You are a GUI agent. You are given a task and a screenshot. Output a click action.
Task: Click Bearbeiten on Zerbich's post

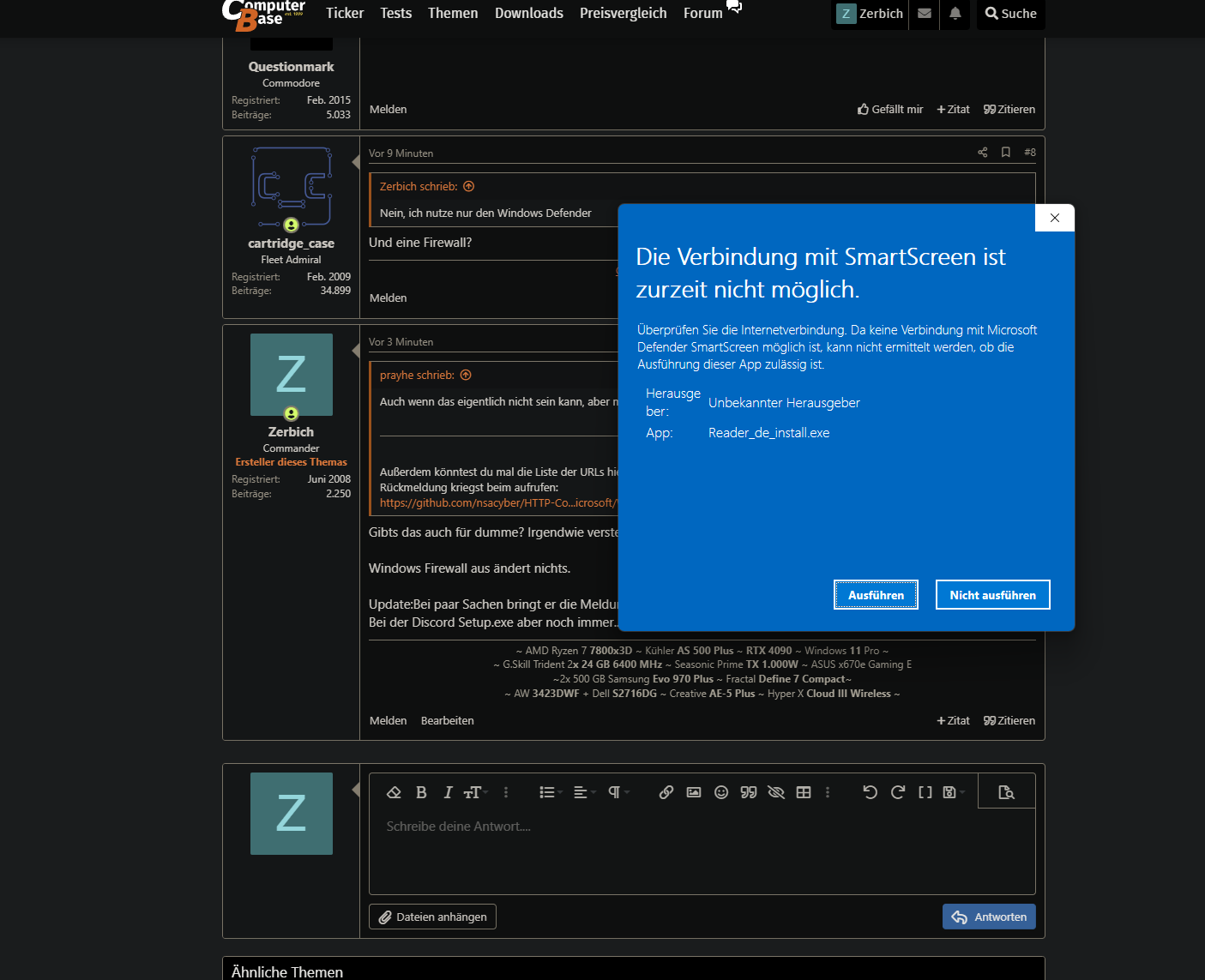[448, 721]
